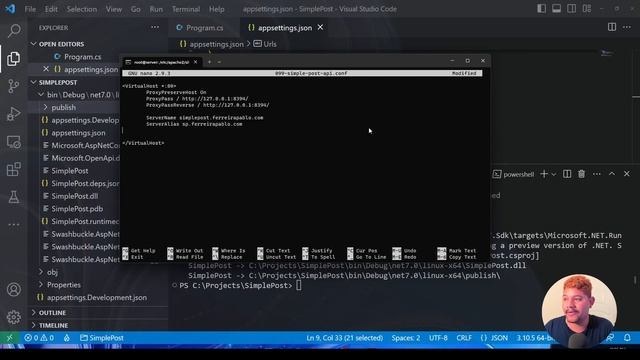640x360 pixels.
Task: Open the File menu
Action: coord(30,9)
